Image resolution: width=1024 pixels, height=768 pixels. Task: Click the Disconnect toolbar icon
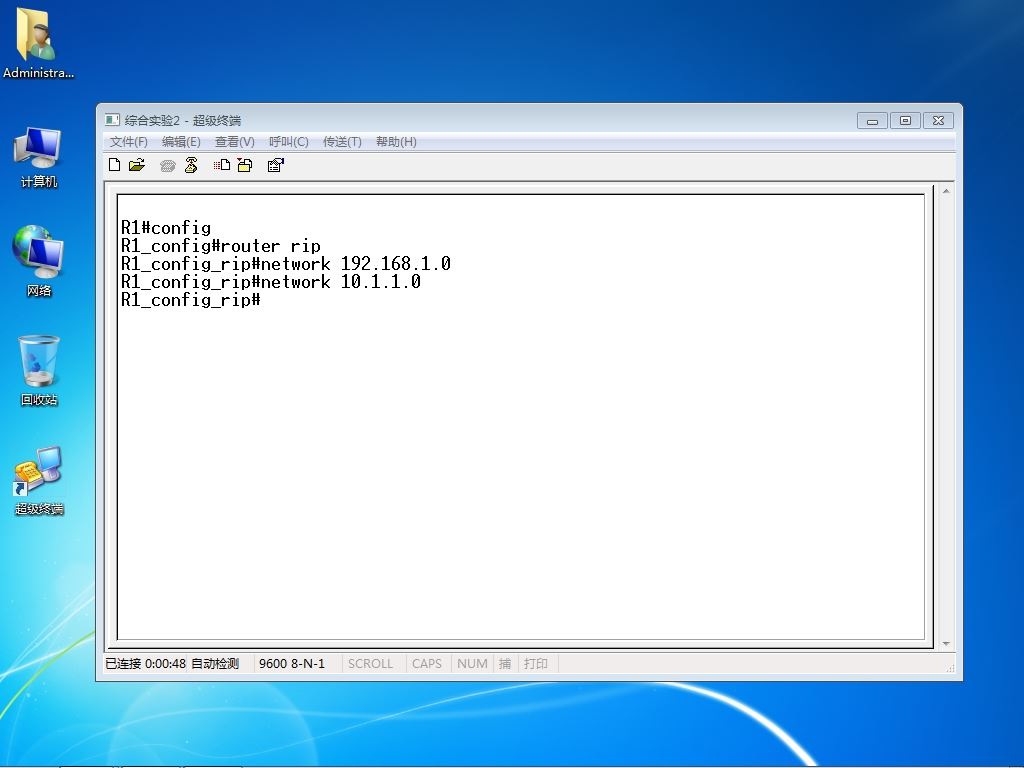point(191,165)
